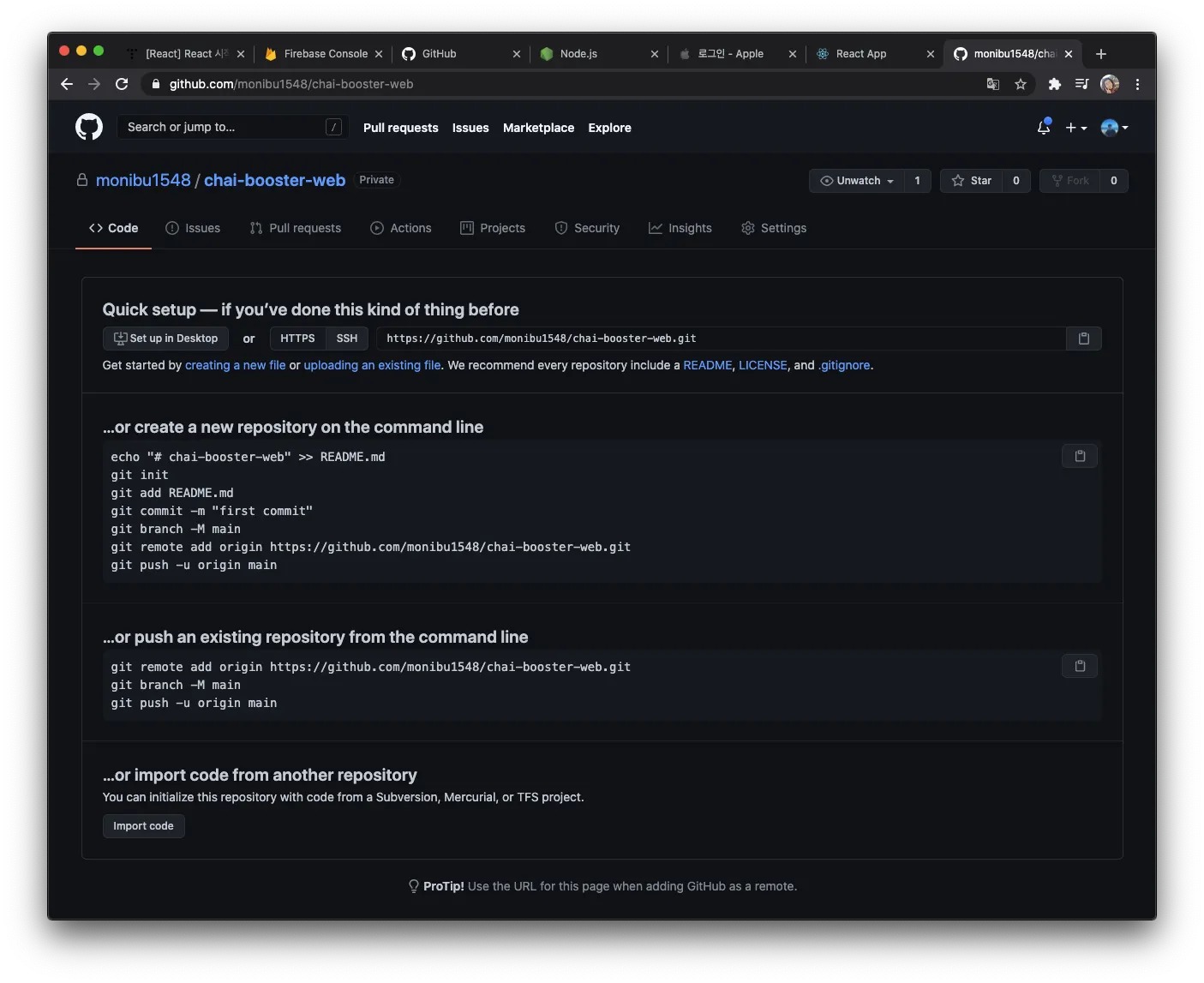Open the user avatar menu

coord(1113,128)
